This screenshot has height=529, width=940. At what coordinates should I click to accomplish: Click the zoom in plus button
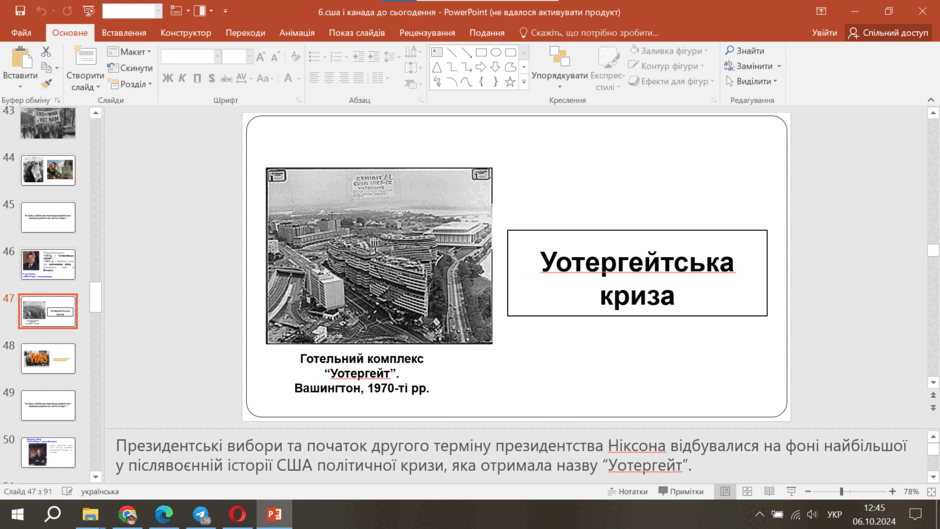coord(892,491)
